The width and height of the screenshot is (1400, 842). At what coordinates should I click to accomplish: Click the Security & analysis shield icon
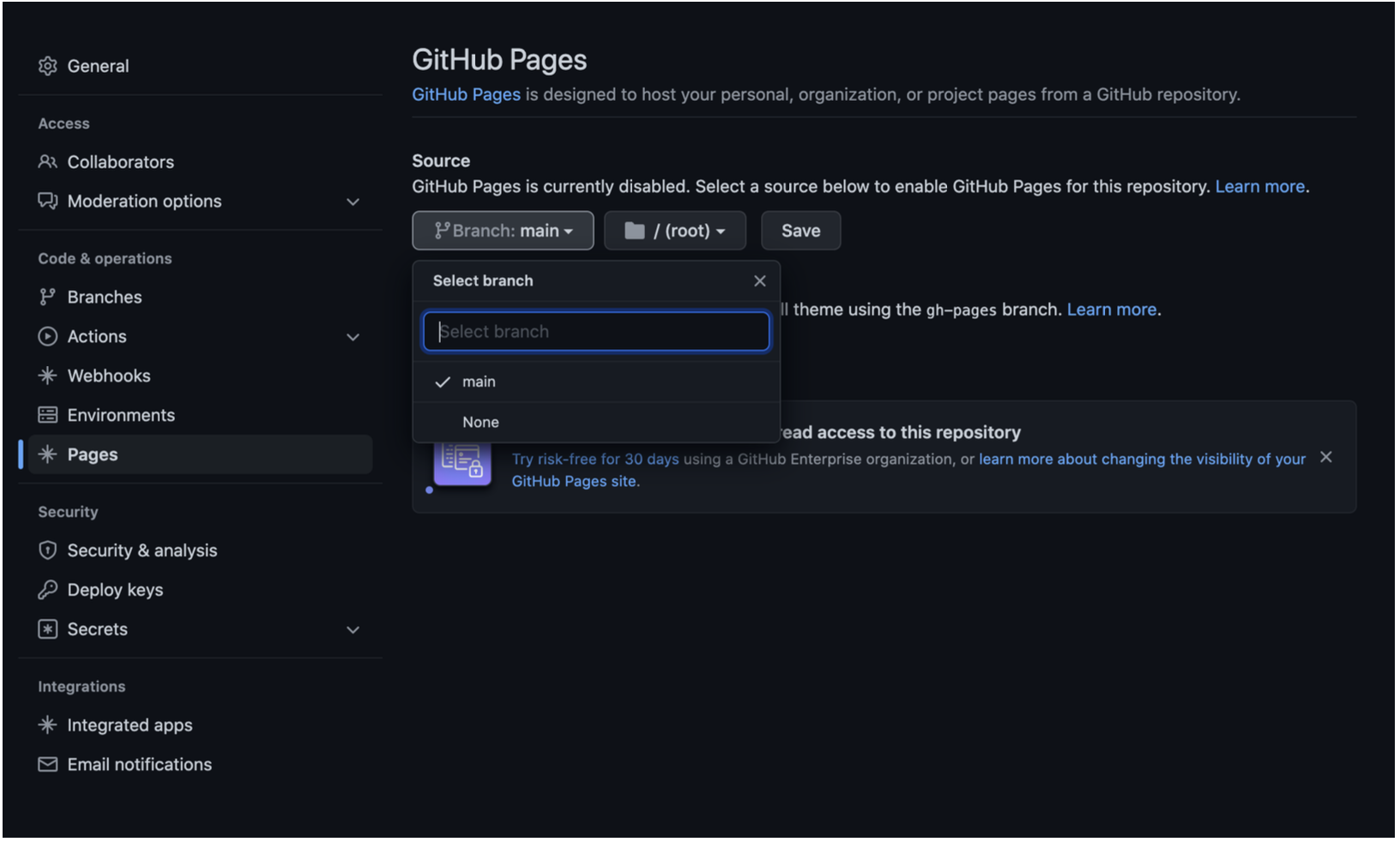click(47, 551)
